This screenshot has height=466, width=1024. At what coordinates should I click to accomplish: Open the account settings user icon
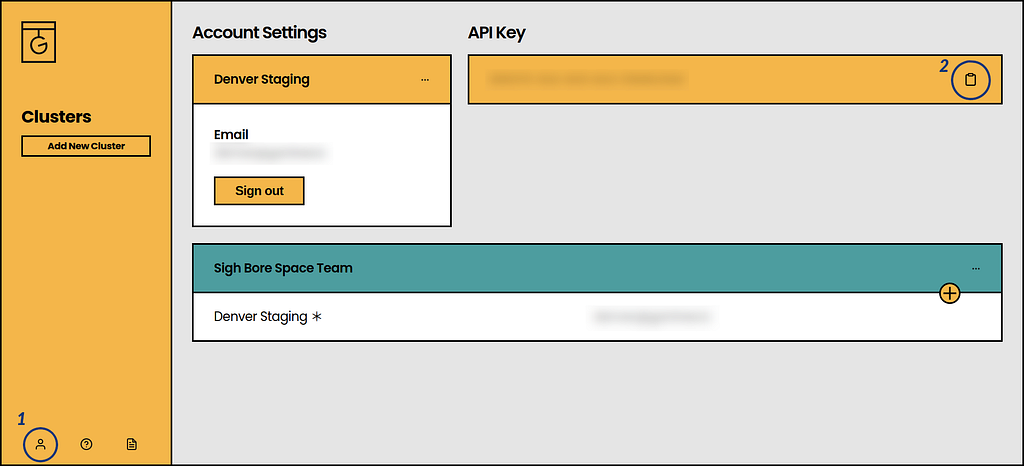pos(40,444)
